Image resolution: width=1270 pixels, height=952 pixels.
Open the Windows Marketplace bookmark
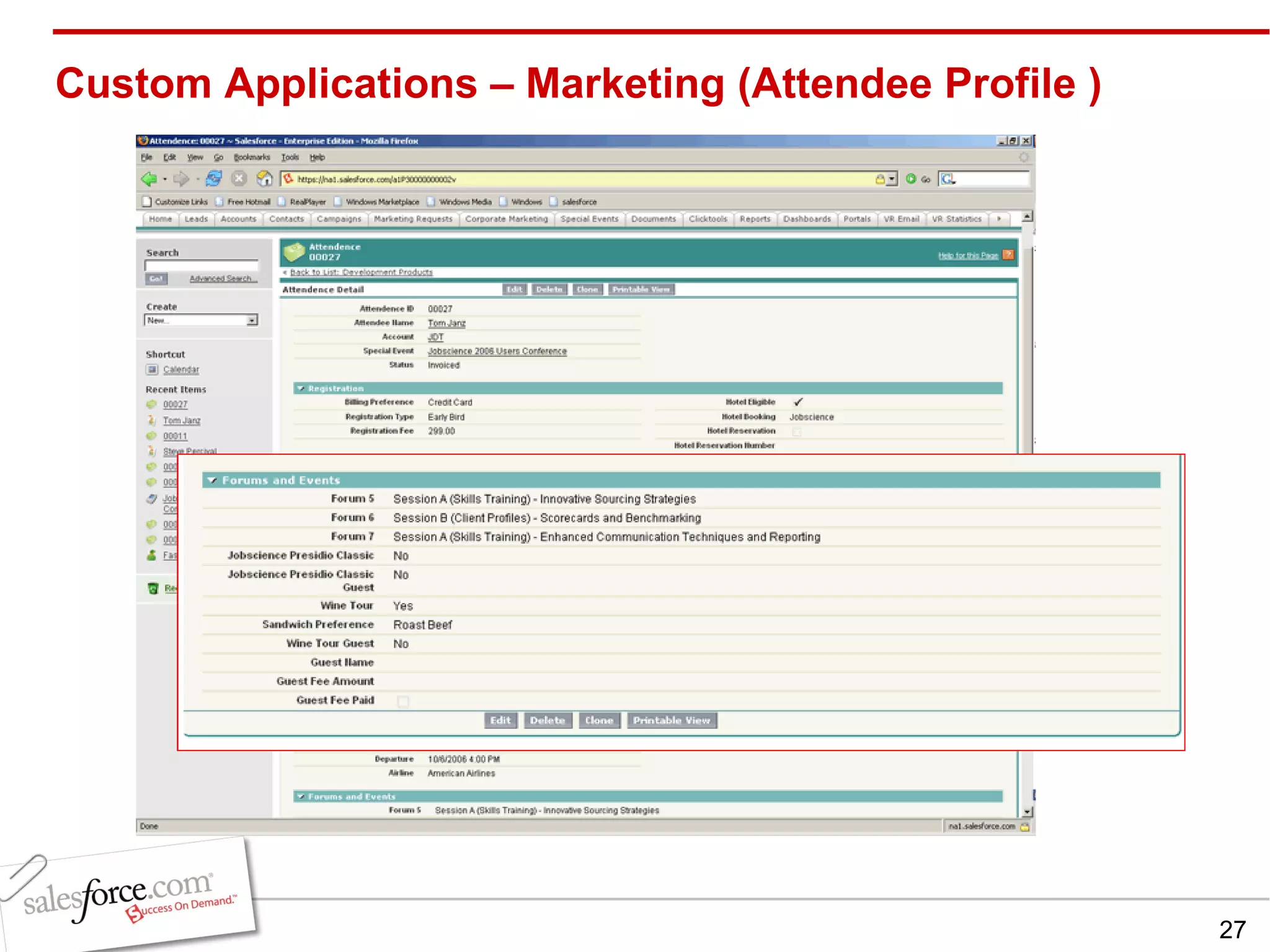pyautogui.click(x=376, y=201)
